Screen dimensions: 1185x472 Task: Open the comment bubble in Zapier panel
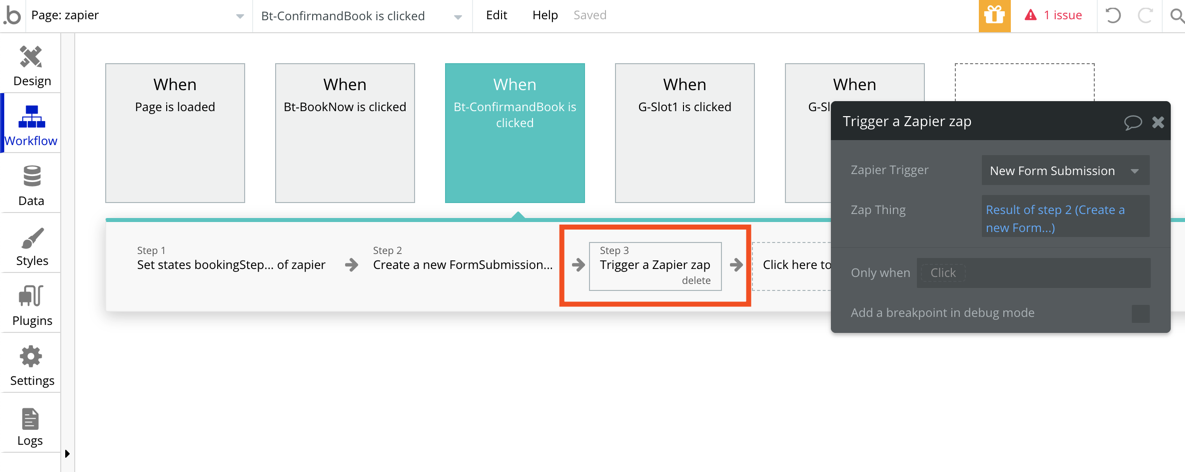(1133, 122)
